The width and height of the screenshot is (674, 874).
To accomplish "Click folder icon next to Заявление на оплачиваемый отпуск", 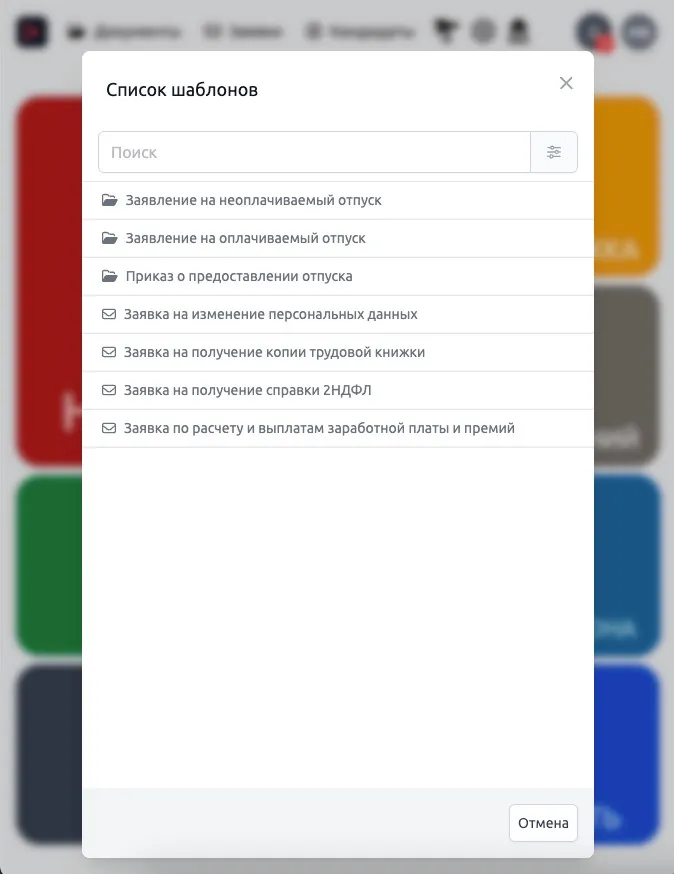I will 110,238.
